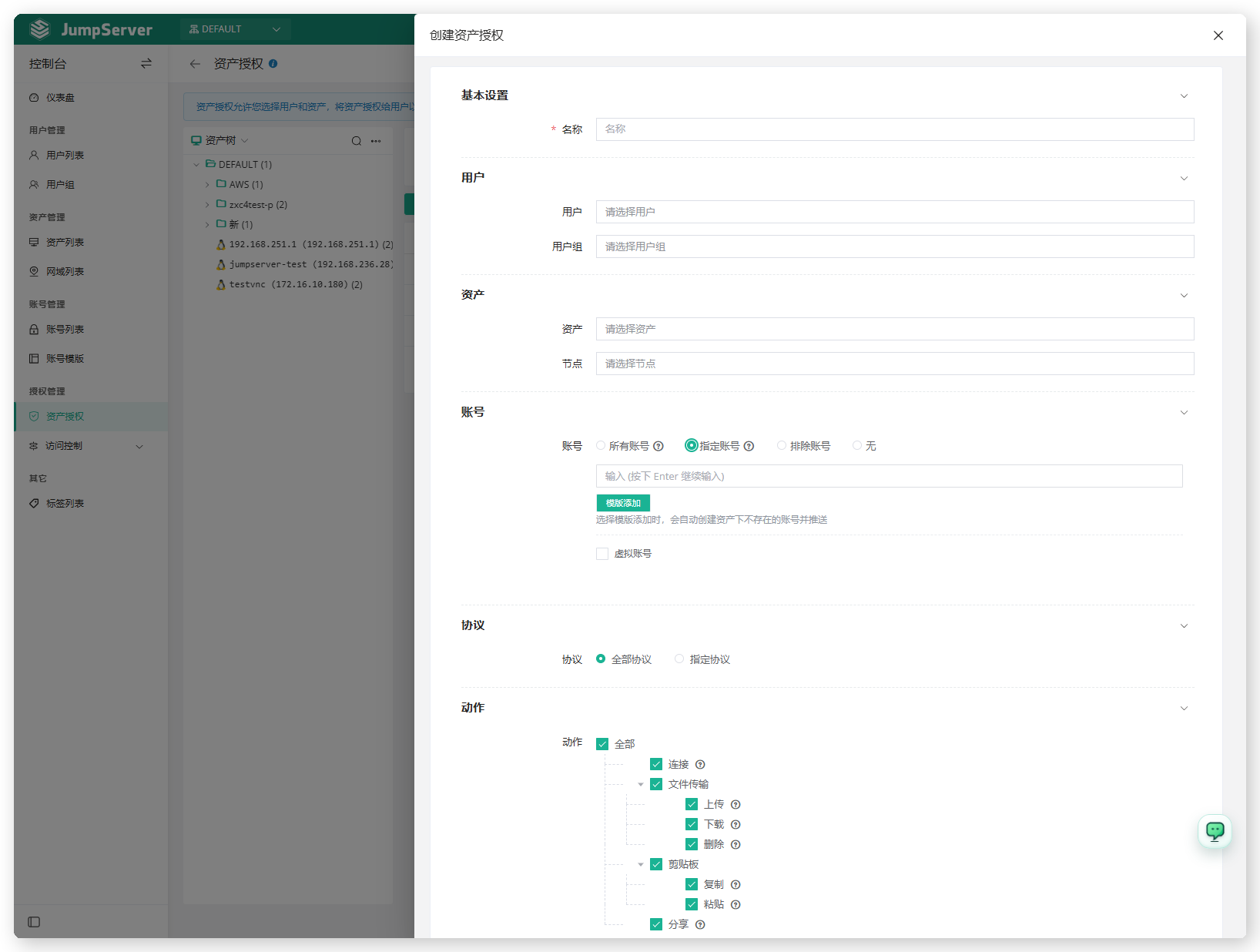The height and width of the screenshot is (952, 1260).
Task: Uncheck the 全部 actions checkbox
Action: pyautogui.click(x=602, y=744)
